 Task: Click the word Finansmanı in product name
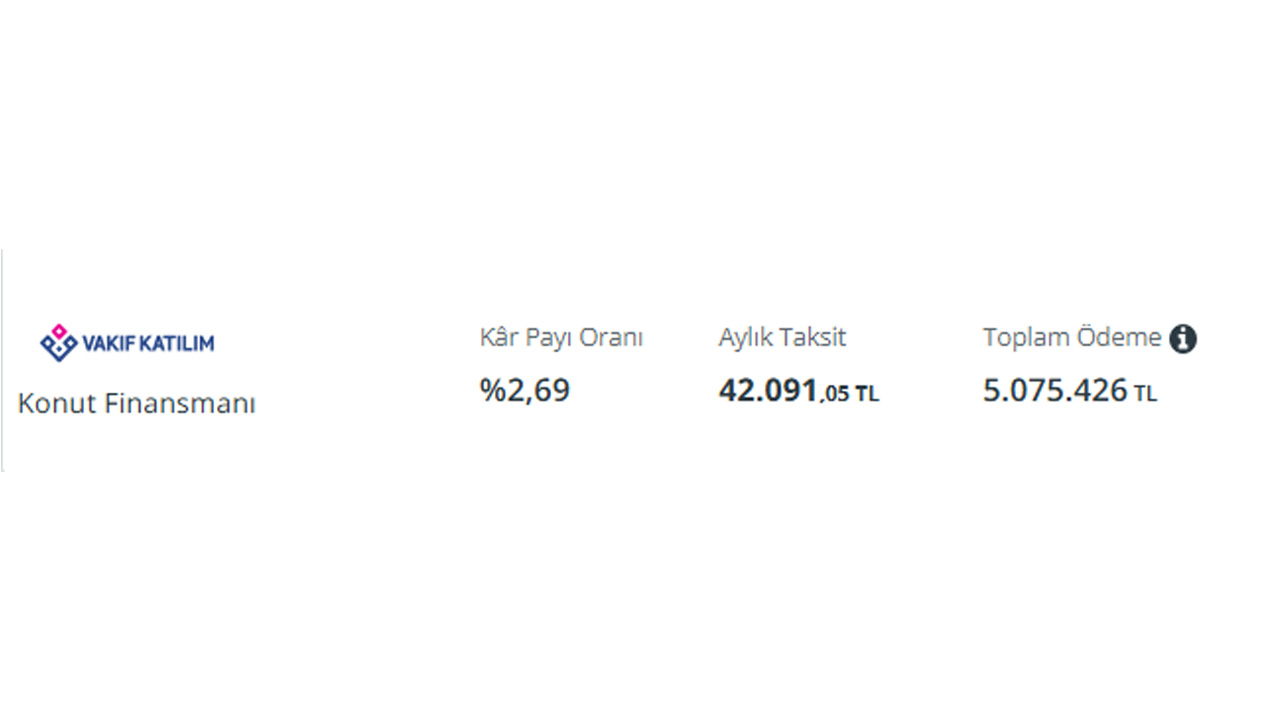pos(180,404)
